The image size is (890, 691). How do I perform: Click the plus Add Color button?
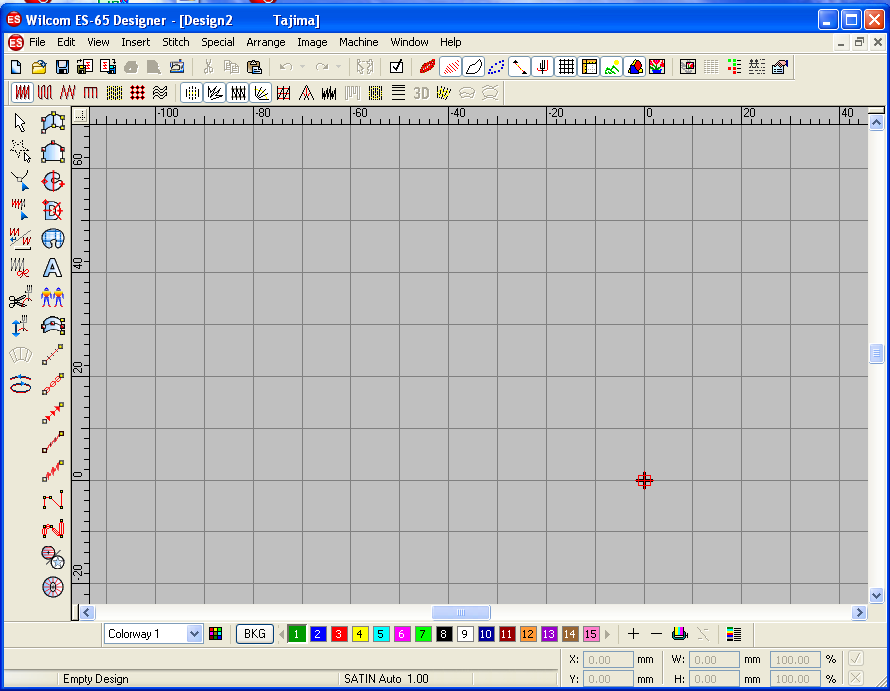[x=633, y=634]
